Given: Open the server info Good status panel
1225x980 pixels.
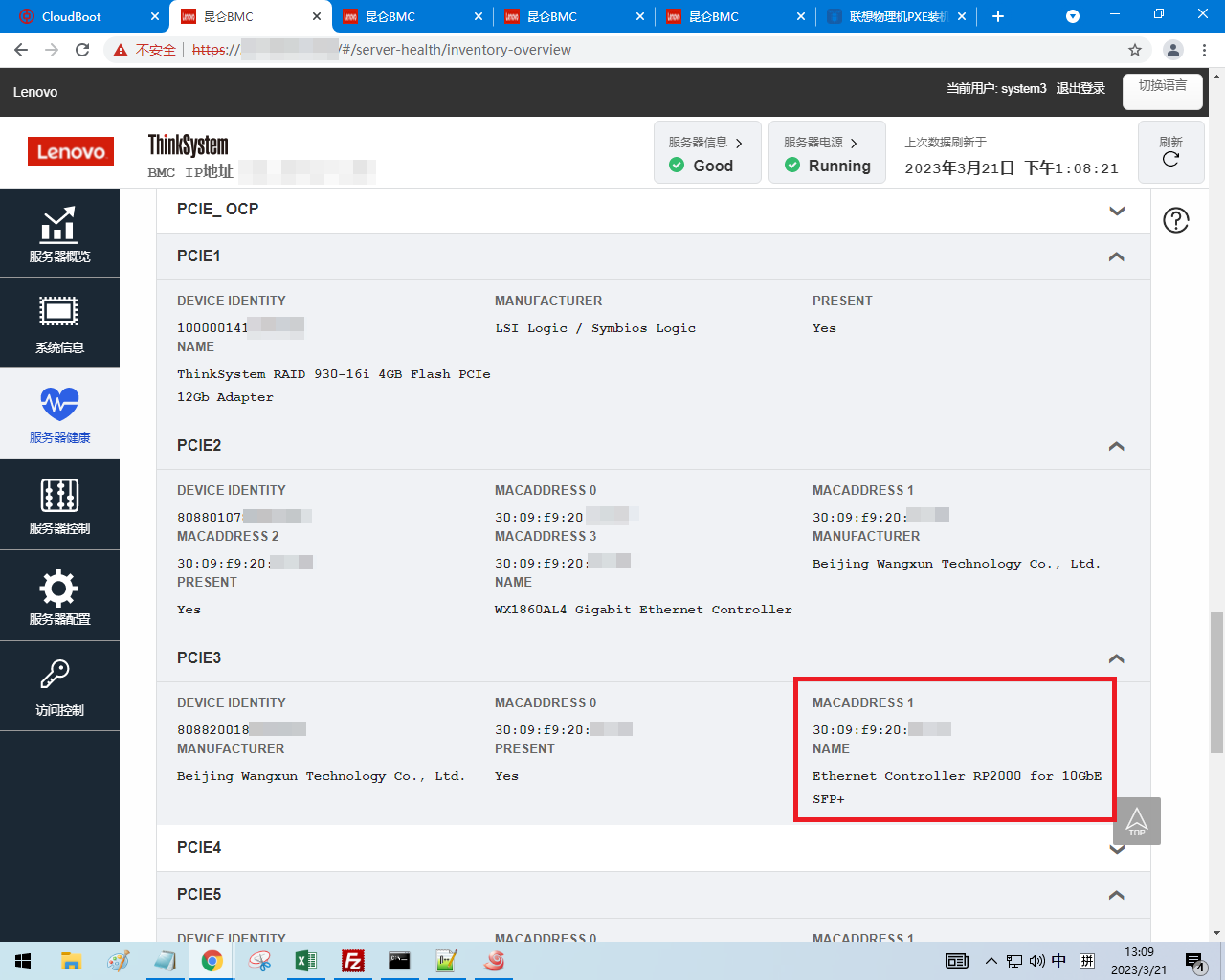Looking at the screenshot, I should pos(707,152).
